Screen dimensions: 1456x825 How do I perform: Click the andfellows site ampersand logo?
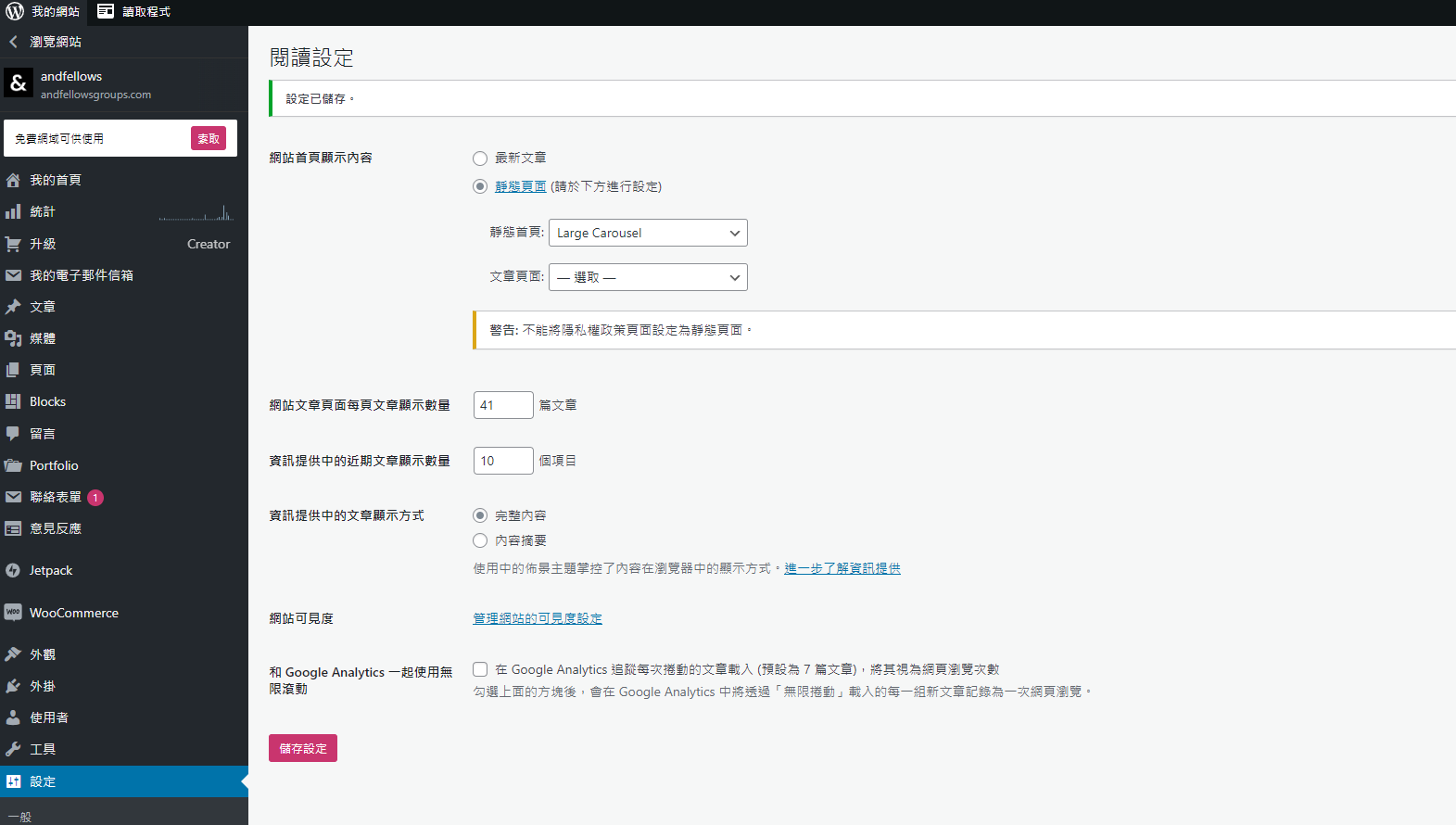click(x=19, y=82)
